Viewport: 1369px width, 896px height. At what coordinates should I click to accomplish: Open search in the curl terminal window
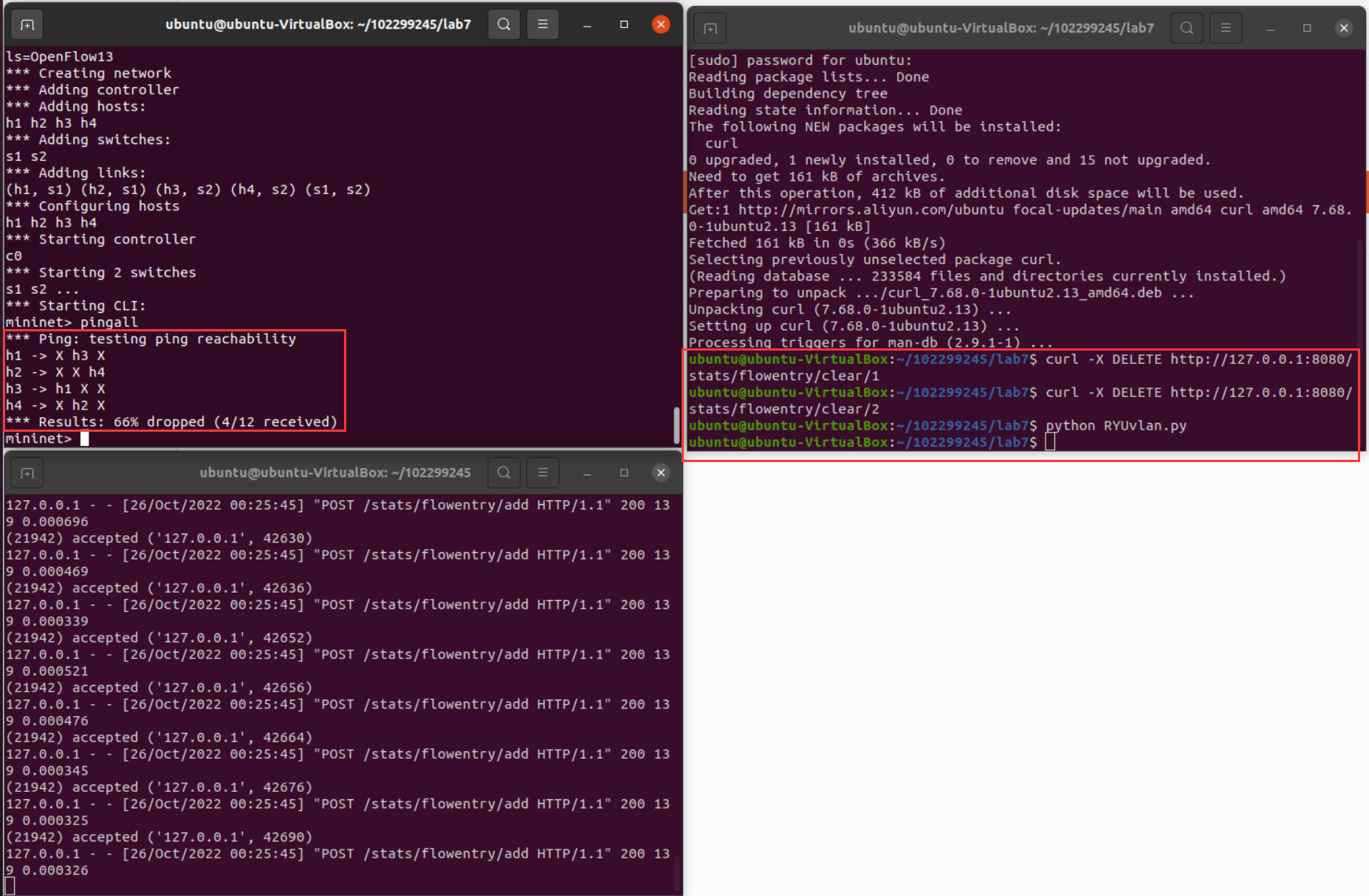click(x=1187, y=28)
